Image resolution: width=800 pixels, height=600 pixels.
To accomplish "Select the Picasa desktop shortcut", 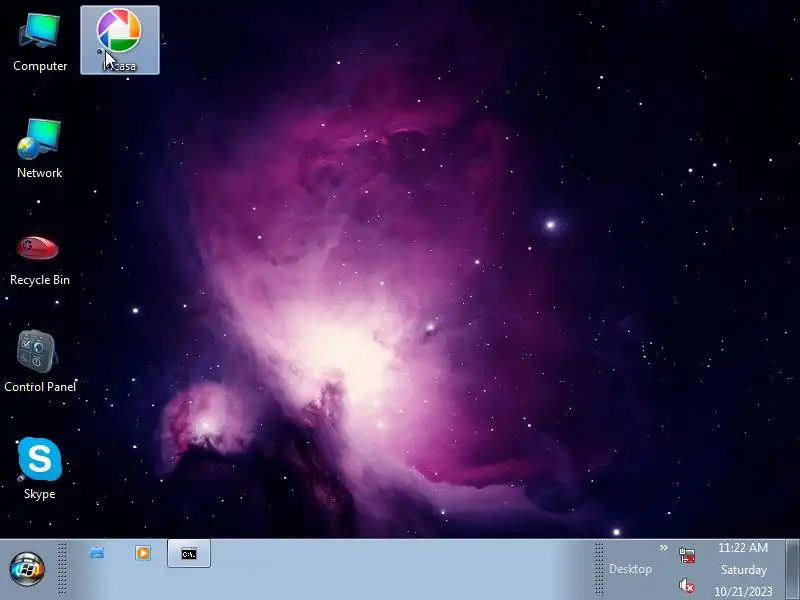I will (x=120, y=40).
